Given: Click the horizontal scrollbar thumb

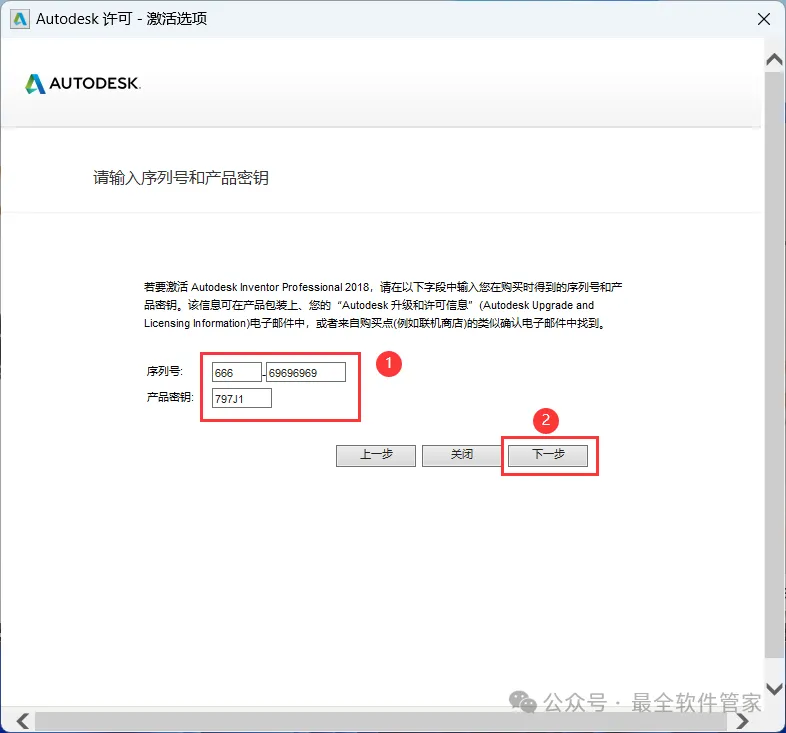Looking at the screenshot, I should [381, 721].
